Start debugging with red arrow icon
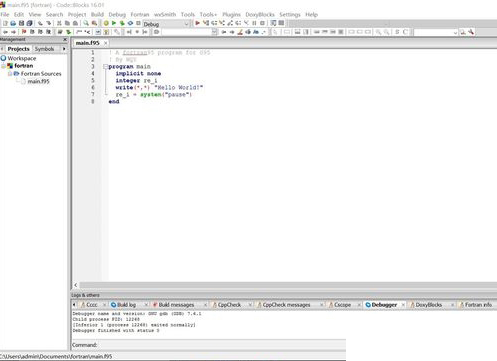This screenshot has width=497, height=361. coord(197,23)
